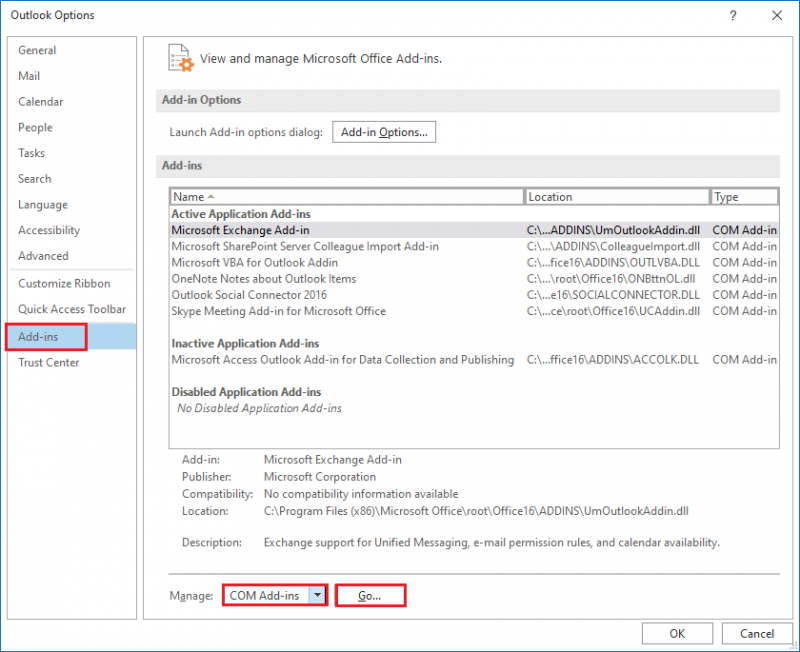This screenshot has width=800, height=652.
Task: Click the Go button next to Manage
Action: pos(370,595)
